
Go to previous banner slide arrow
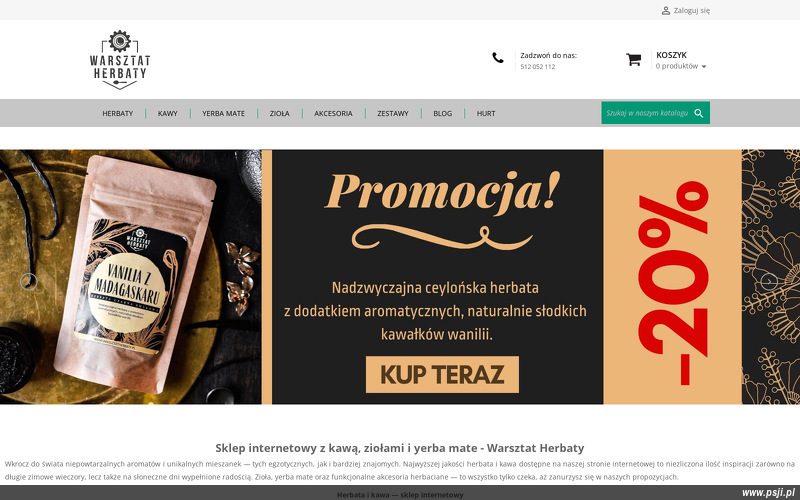click(x=29, y=281)
